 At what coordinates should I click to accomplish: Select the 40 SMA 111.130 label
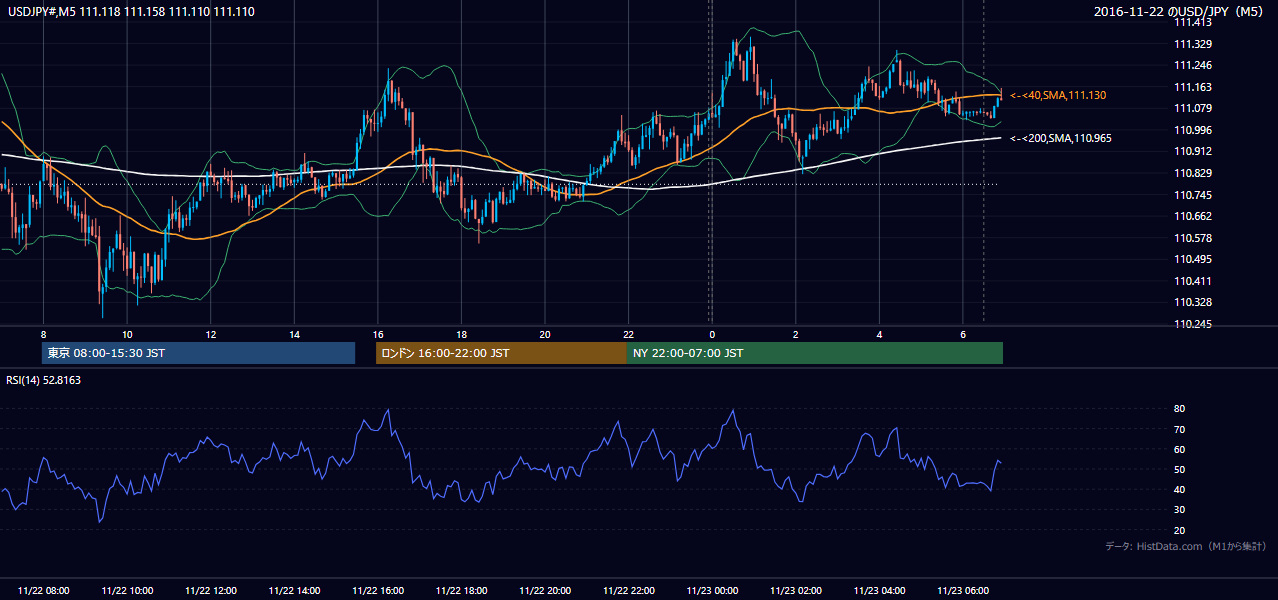[x=1058, y=95]
